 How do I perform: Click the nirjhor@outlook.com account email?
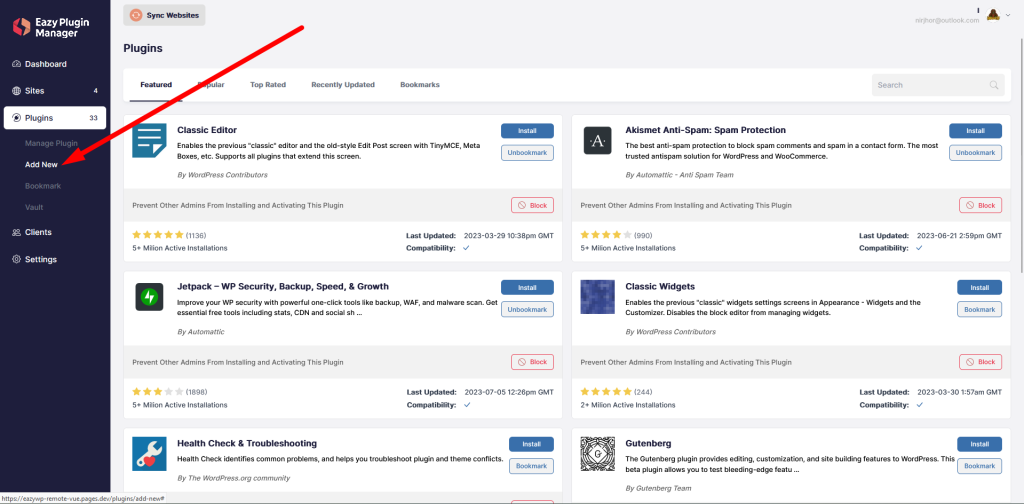[x=947, y=20]
